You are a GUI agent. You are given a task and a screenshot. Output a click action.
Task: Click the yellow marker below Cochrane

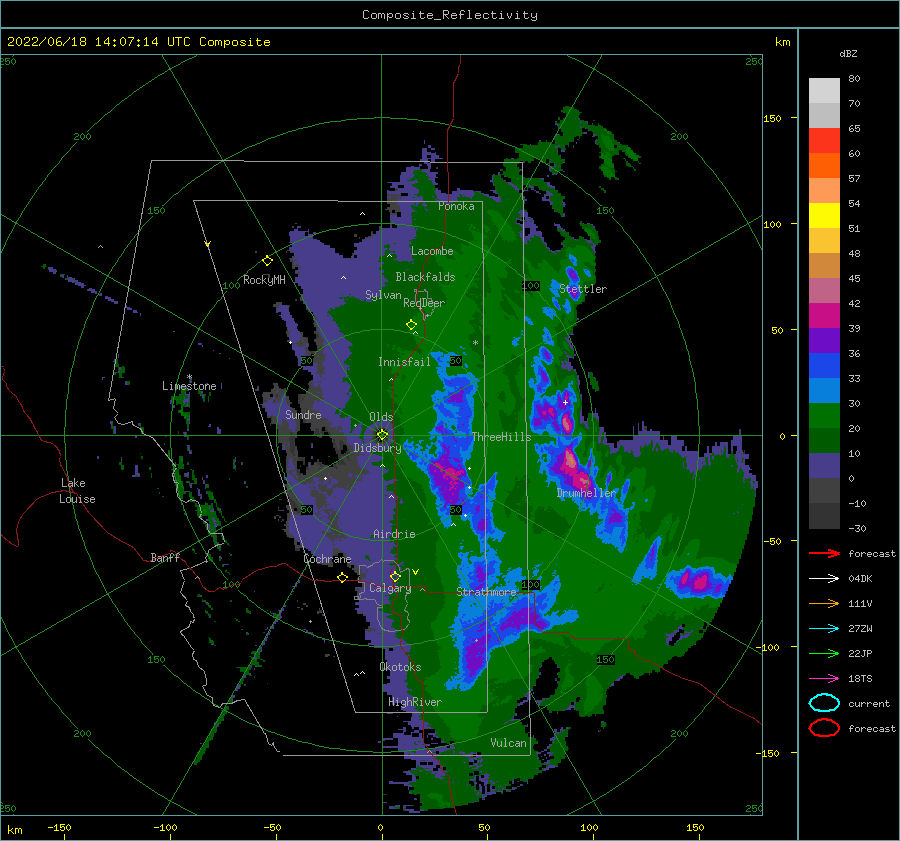tap(342, 577)
